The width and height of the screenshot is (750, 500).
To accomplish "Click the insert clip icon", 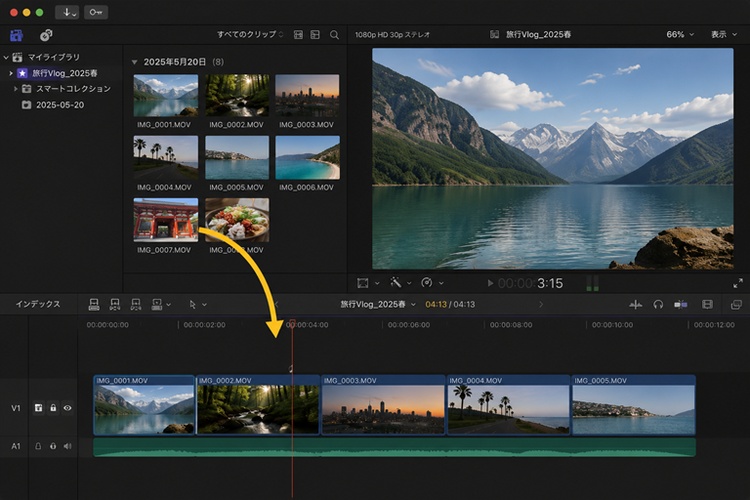I will pyautogui.click(x=115, y=304).
